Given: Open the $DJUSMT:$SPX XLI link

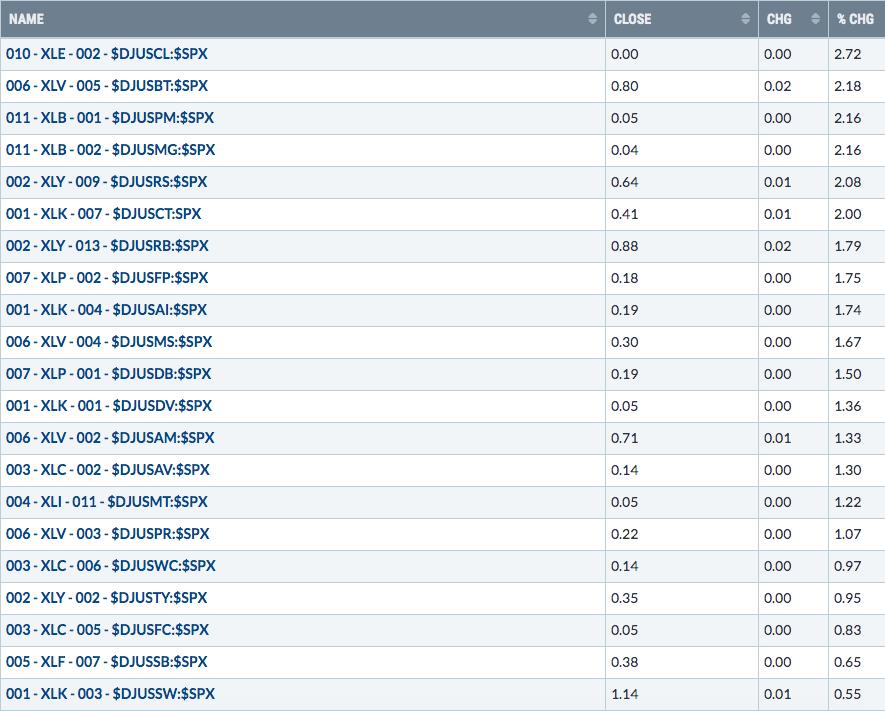Looking at the screenshot, I should (107, 502).
